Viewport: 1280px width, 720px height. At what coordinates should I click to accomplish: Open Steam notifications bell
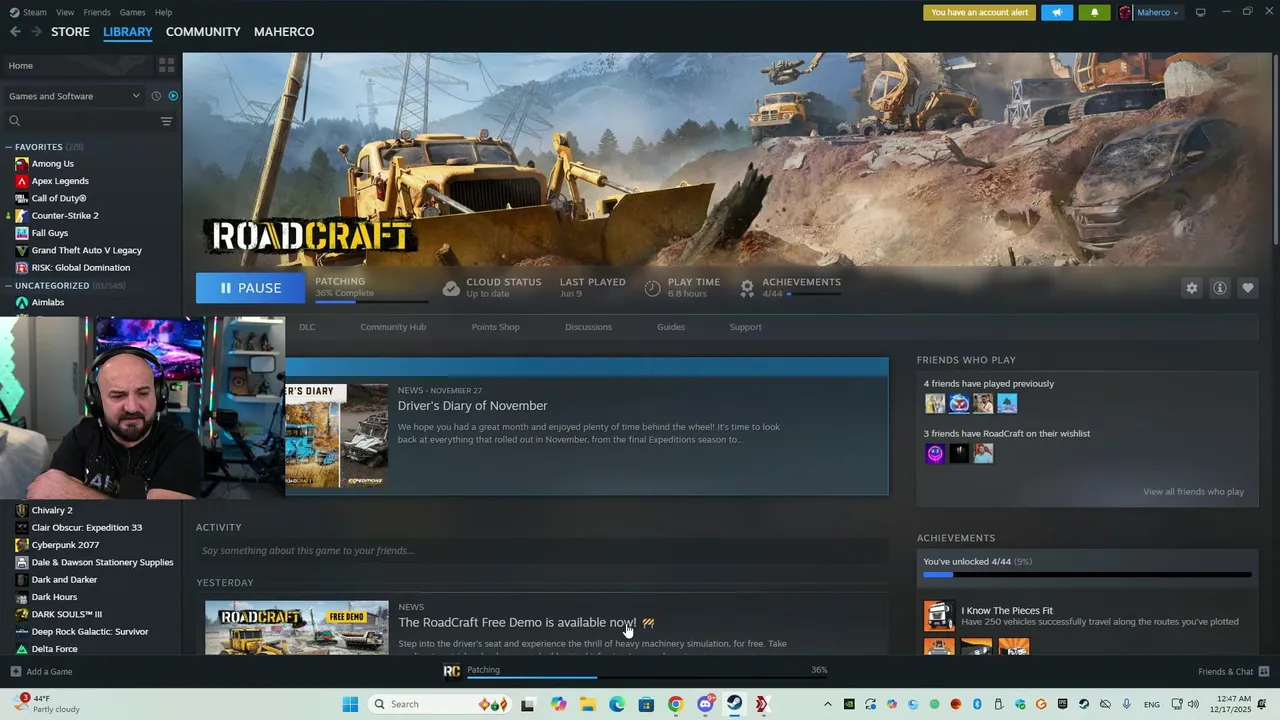[1094, 12]
